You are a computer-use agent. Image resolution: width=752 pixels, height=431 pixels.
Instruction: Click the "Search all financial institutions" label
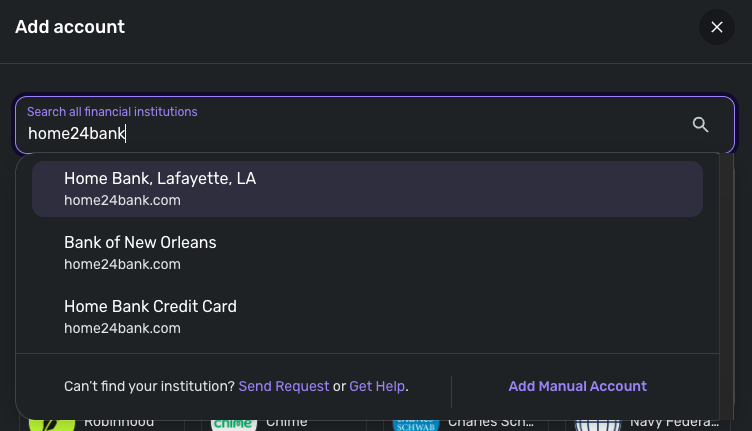[112, 112]
